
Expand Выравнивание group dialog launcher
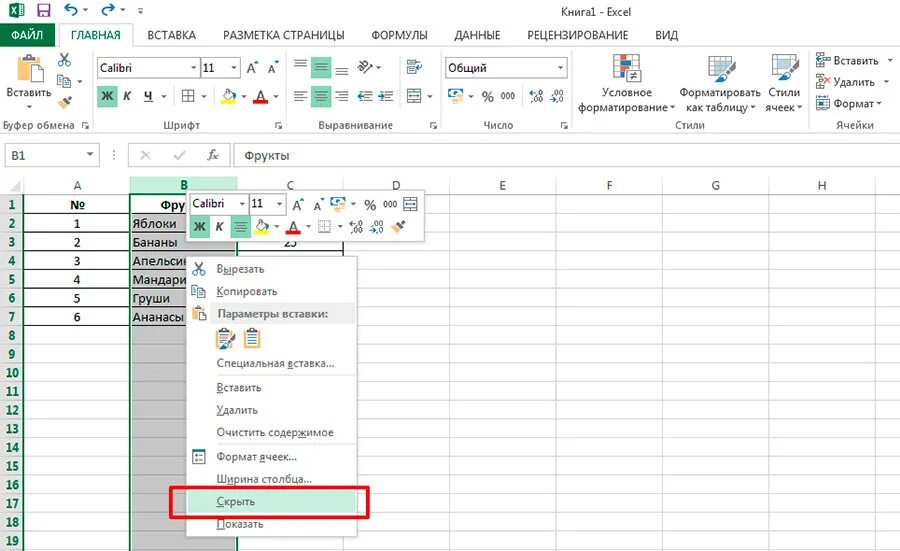(433, 125)
